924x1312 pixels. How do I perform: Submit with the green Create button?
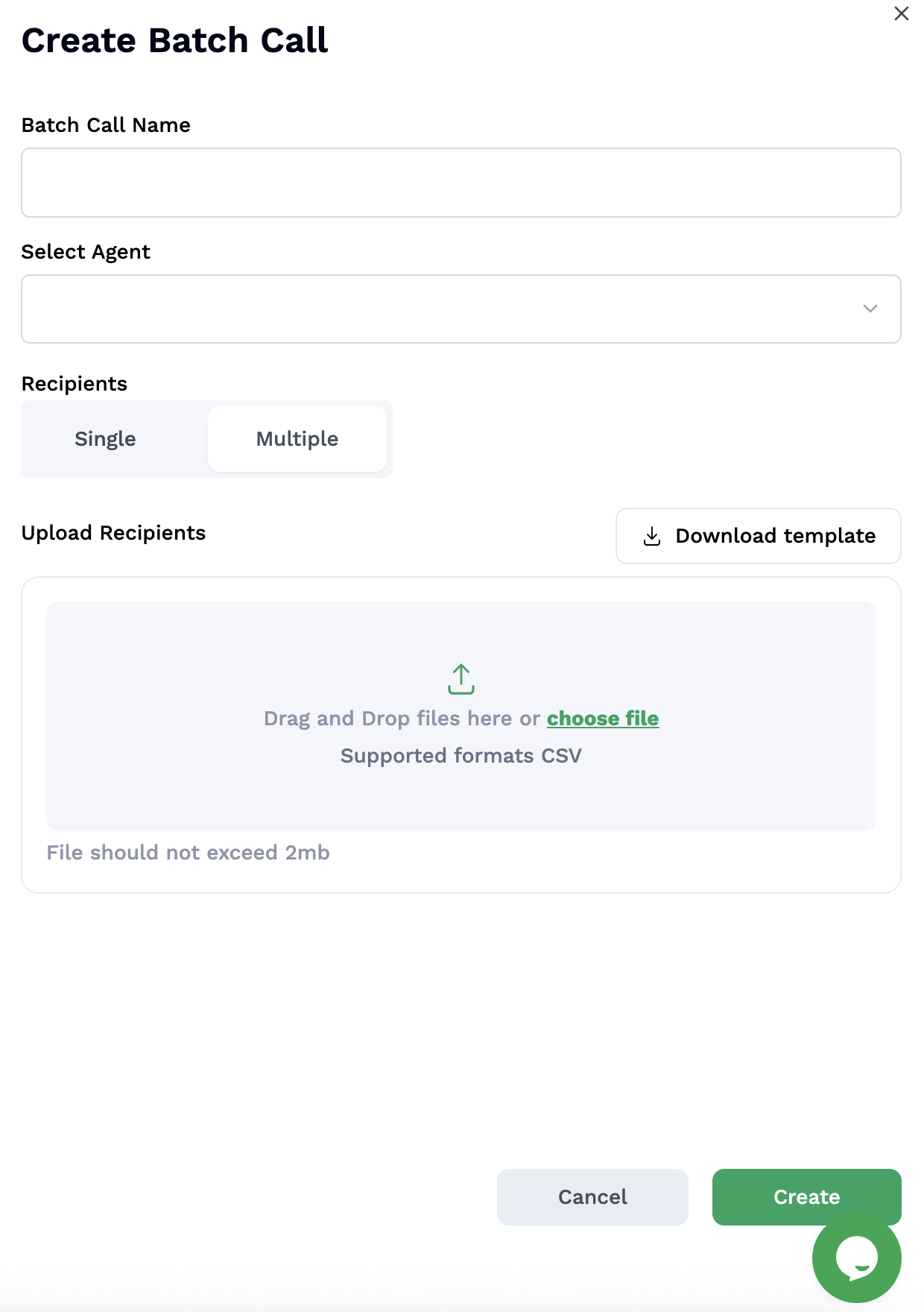click(807, 1197)
